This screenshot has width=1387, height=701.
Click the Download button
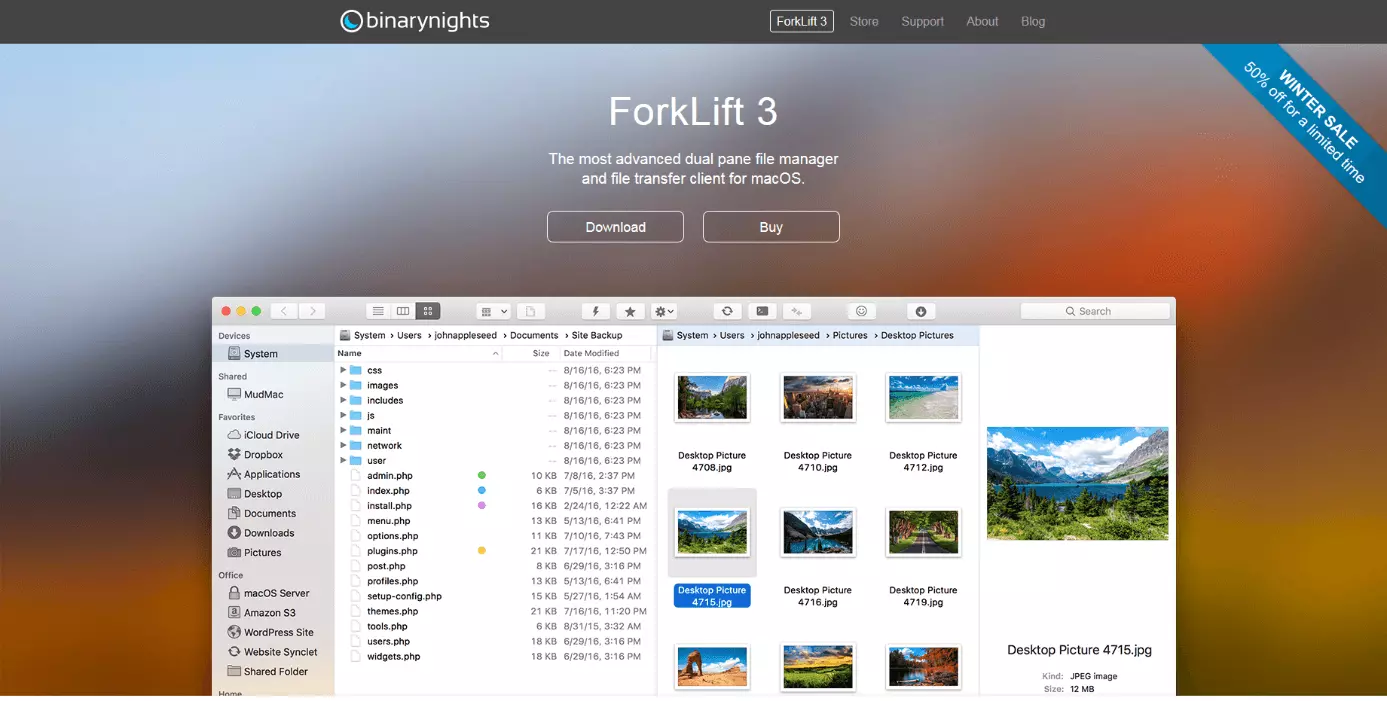pos(615,227)
